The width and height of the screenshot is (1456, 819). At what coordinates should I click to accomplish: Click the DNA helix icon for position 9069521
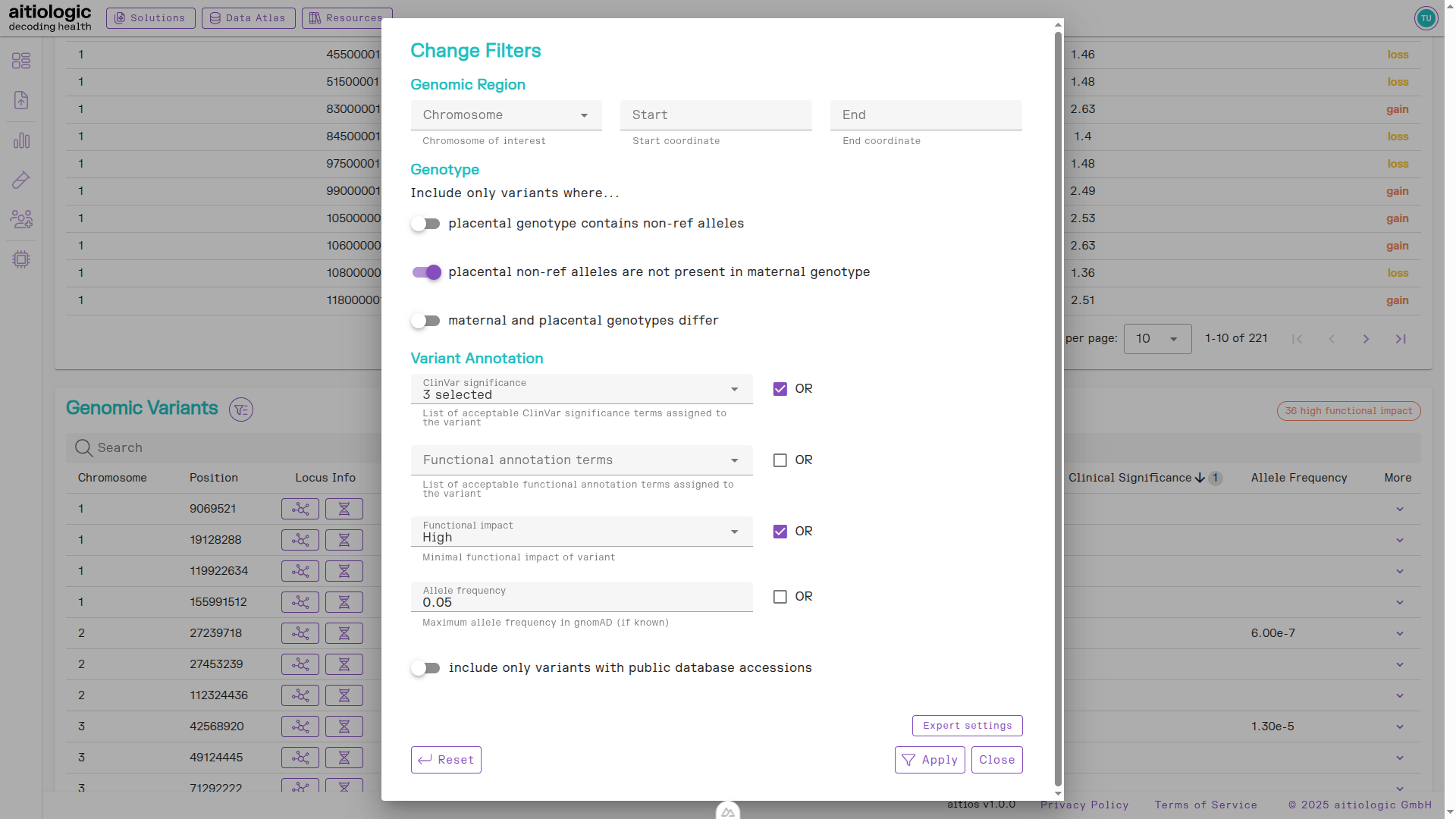pos(344,509)
